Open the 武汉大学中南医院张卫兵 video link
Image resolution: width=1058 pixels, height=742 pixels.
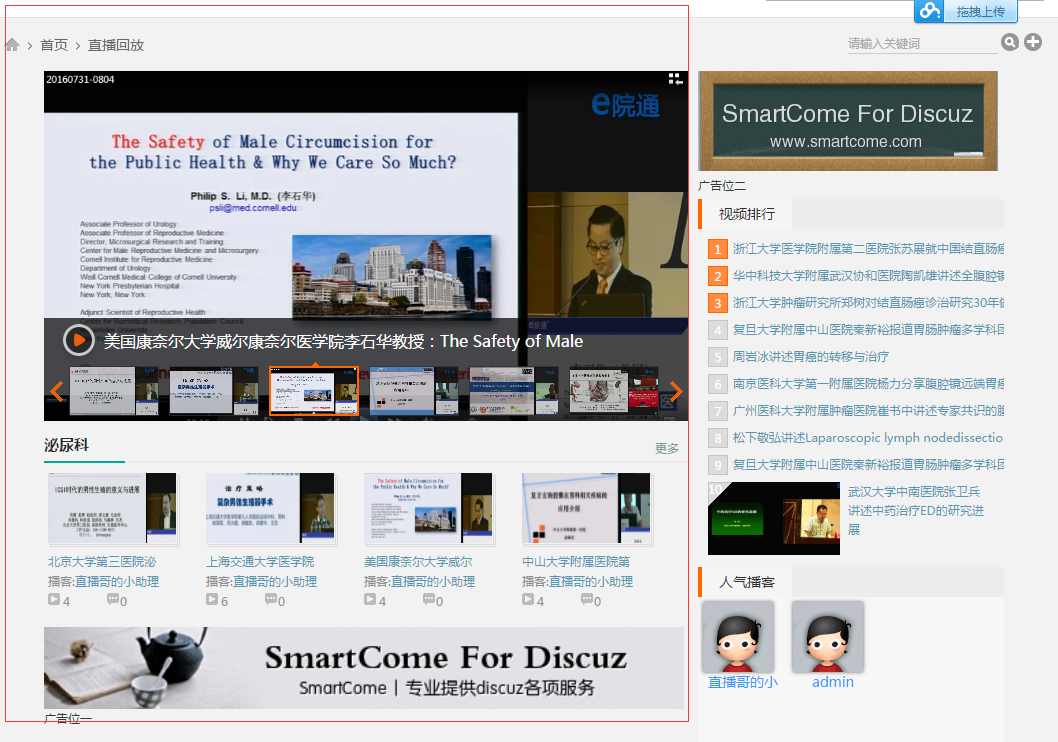[916, 511]
